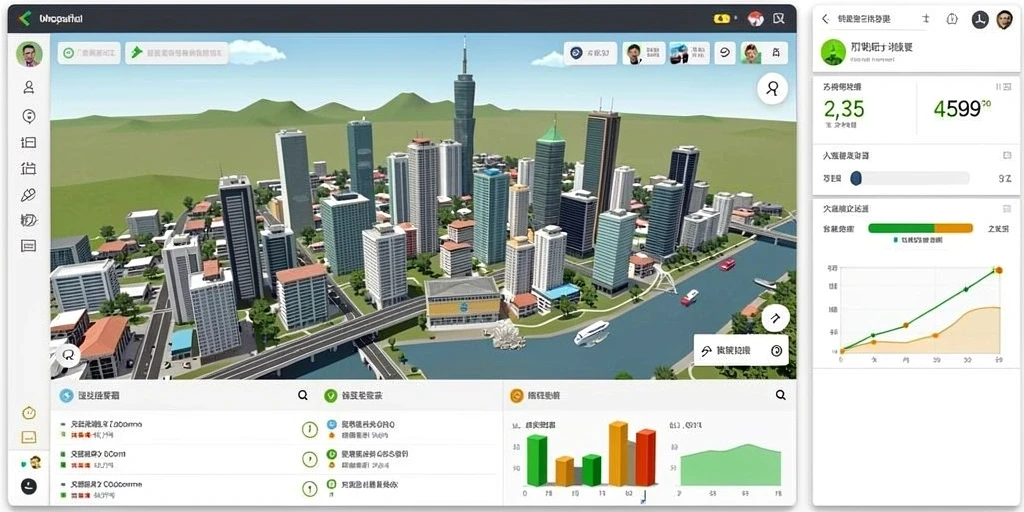Image resolution: width=1024 pixels, height=512 pixels.
Task: Open the list icon below the location pin
Action: click(29, 142)
